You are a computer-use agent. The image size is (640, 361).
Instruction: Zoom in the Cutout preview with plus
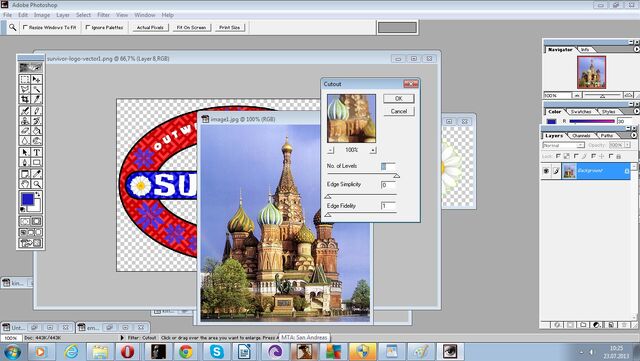click(373, 150)
